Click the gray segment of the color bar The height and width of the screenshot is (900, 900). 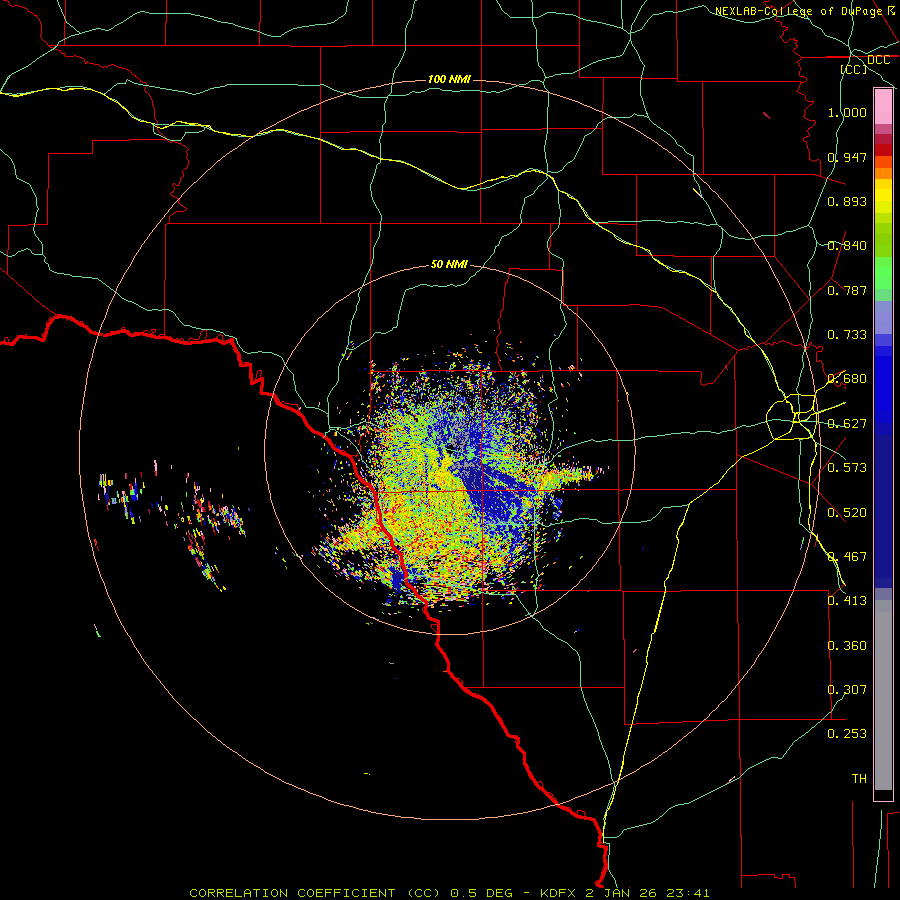(x=883, y=695)
